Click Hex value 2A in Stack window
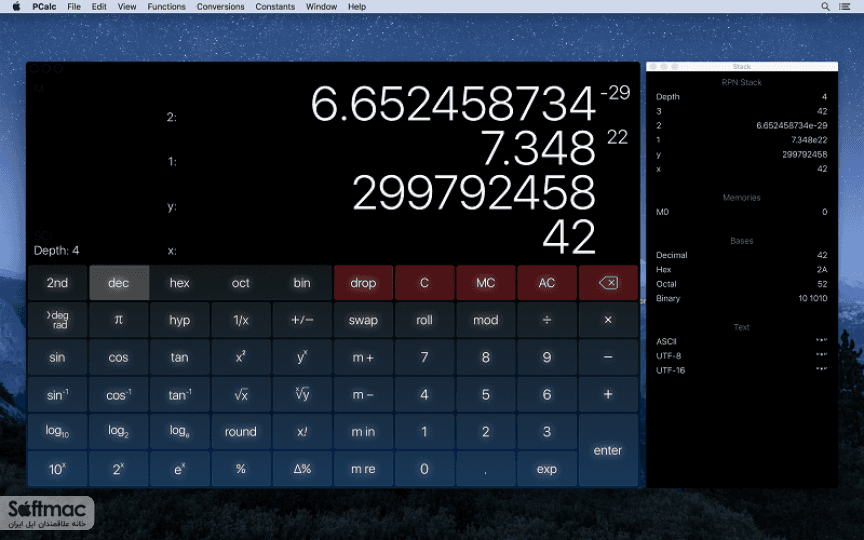The image size is (864, 540). tap(822, 269)
